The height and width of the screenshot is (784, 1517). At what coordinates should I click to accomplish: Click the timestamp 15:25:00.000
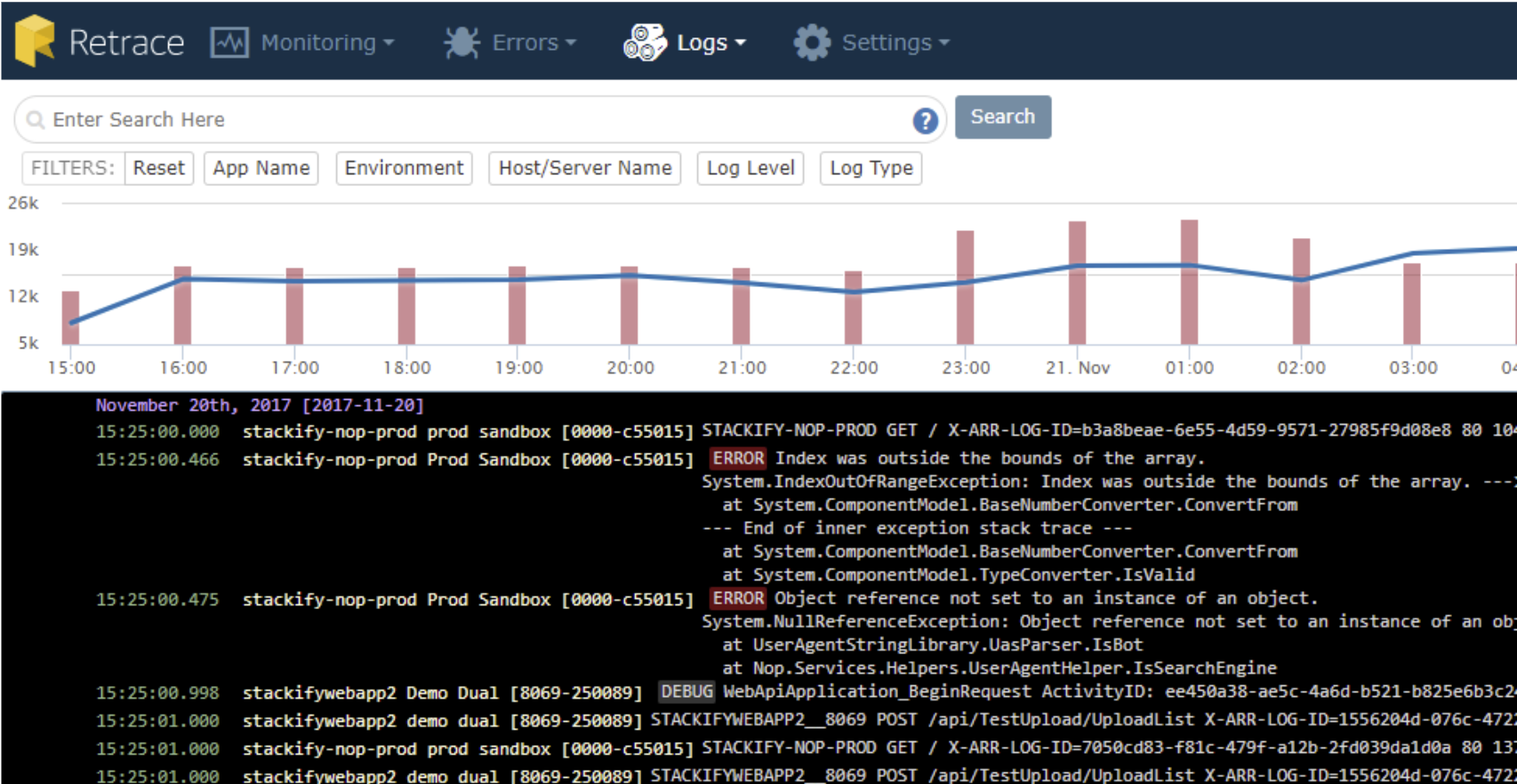(157, 432)
